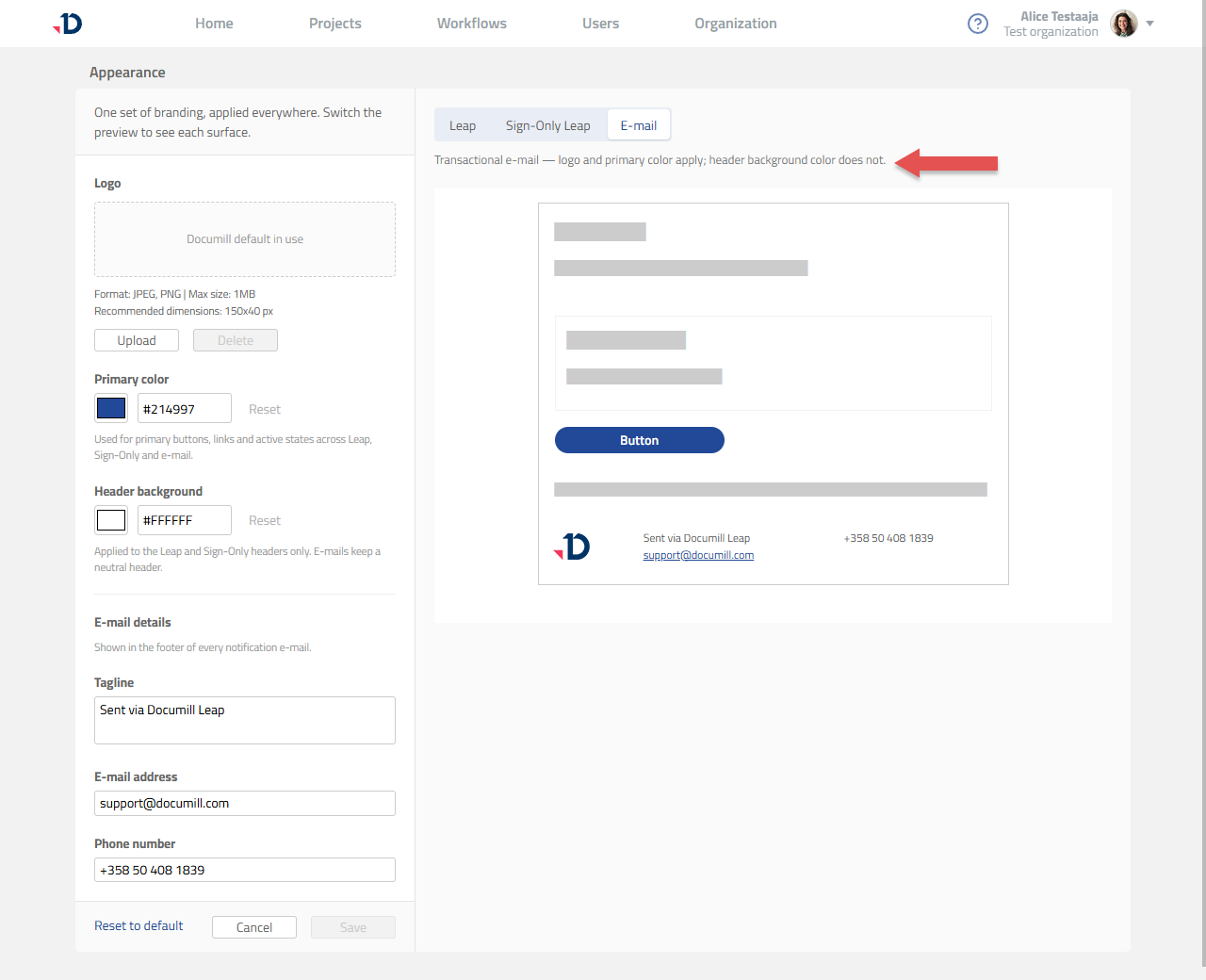Image resolution: width=1206 pixels, height=980 pixels.
Task: Click the E-mail address input field
Action: 245,803
